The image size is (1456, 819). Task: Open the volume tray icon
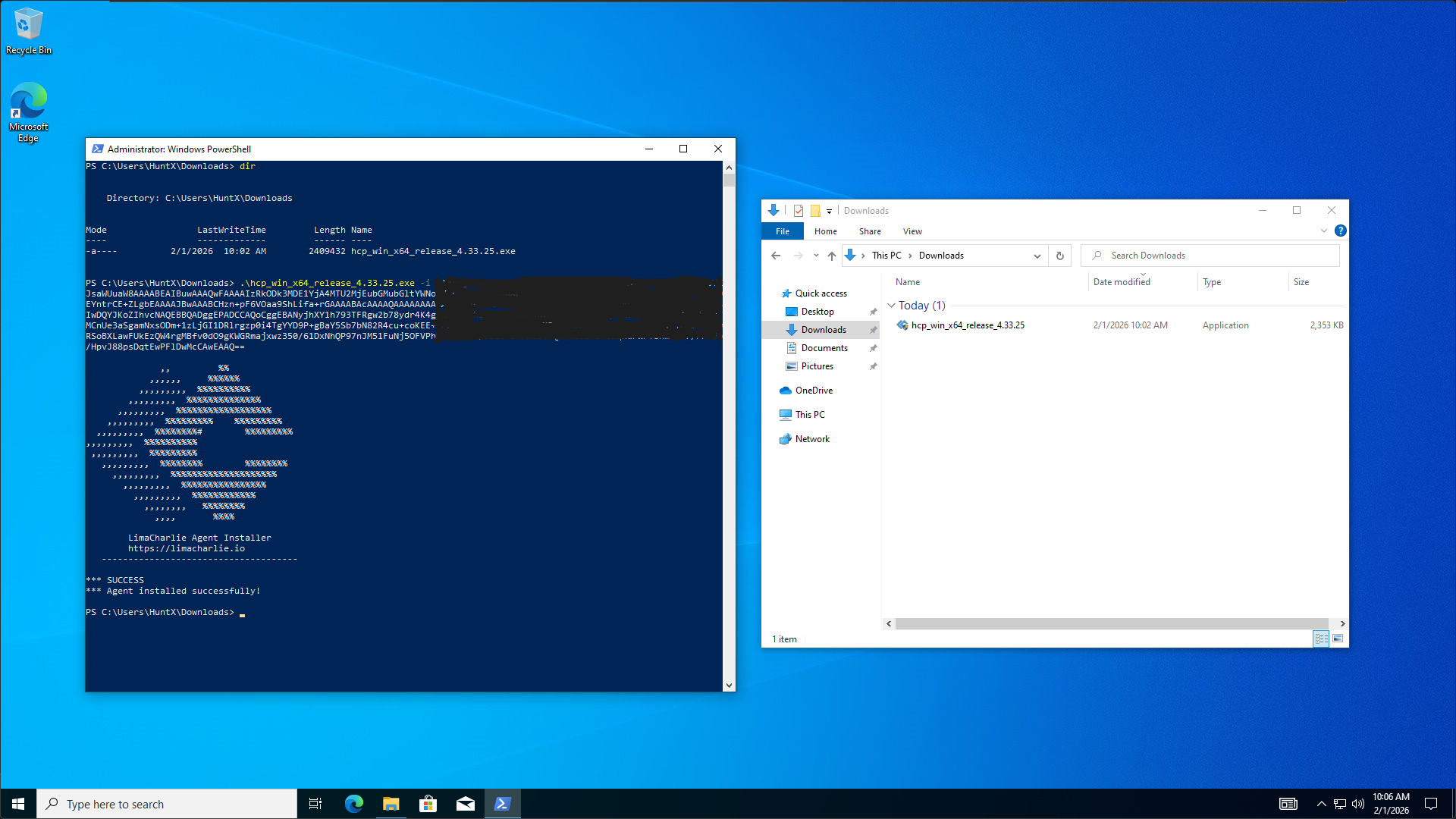pyautogui.click(x=1358, y=804)
